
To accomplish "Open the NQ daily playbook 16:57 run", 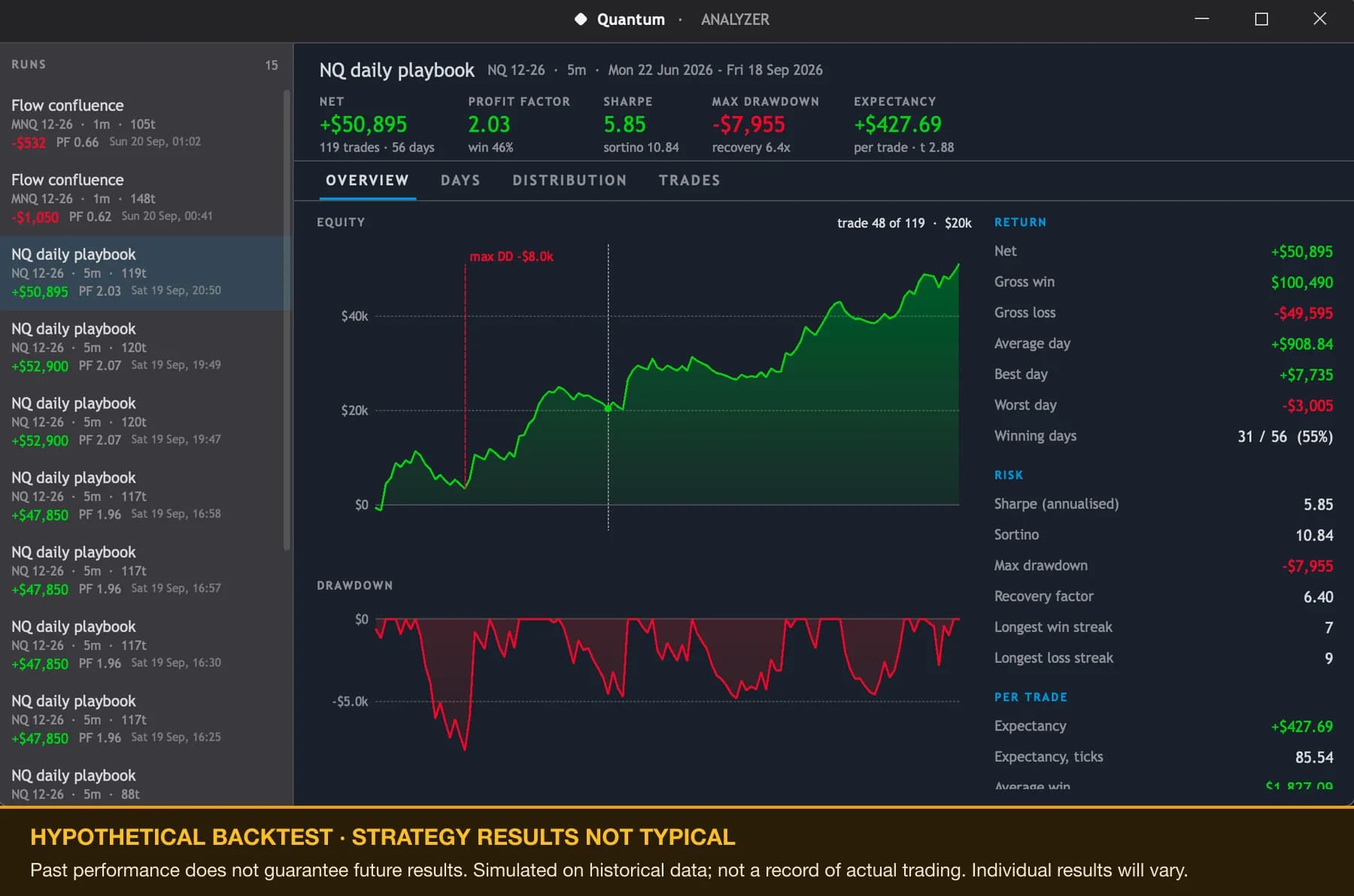I will [141, 571].
